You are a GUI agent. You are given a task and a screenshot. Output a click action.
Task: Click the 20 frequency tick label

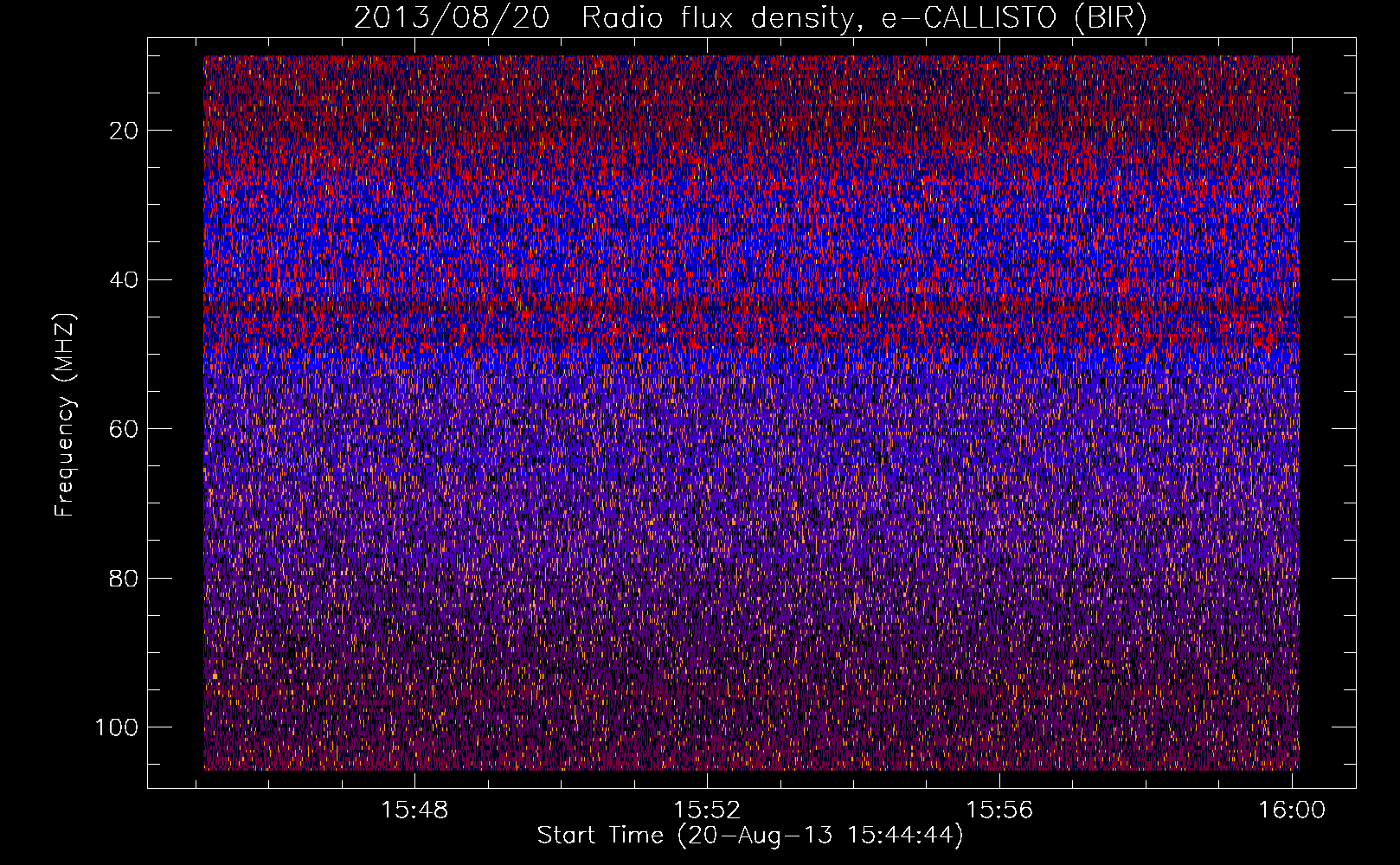tap(125, 131)
